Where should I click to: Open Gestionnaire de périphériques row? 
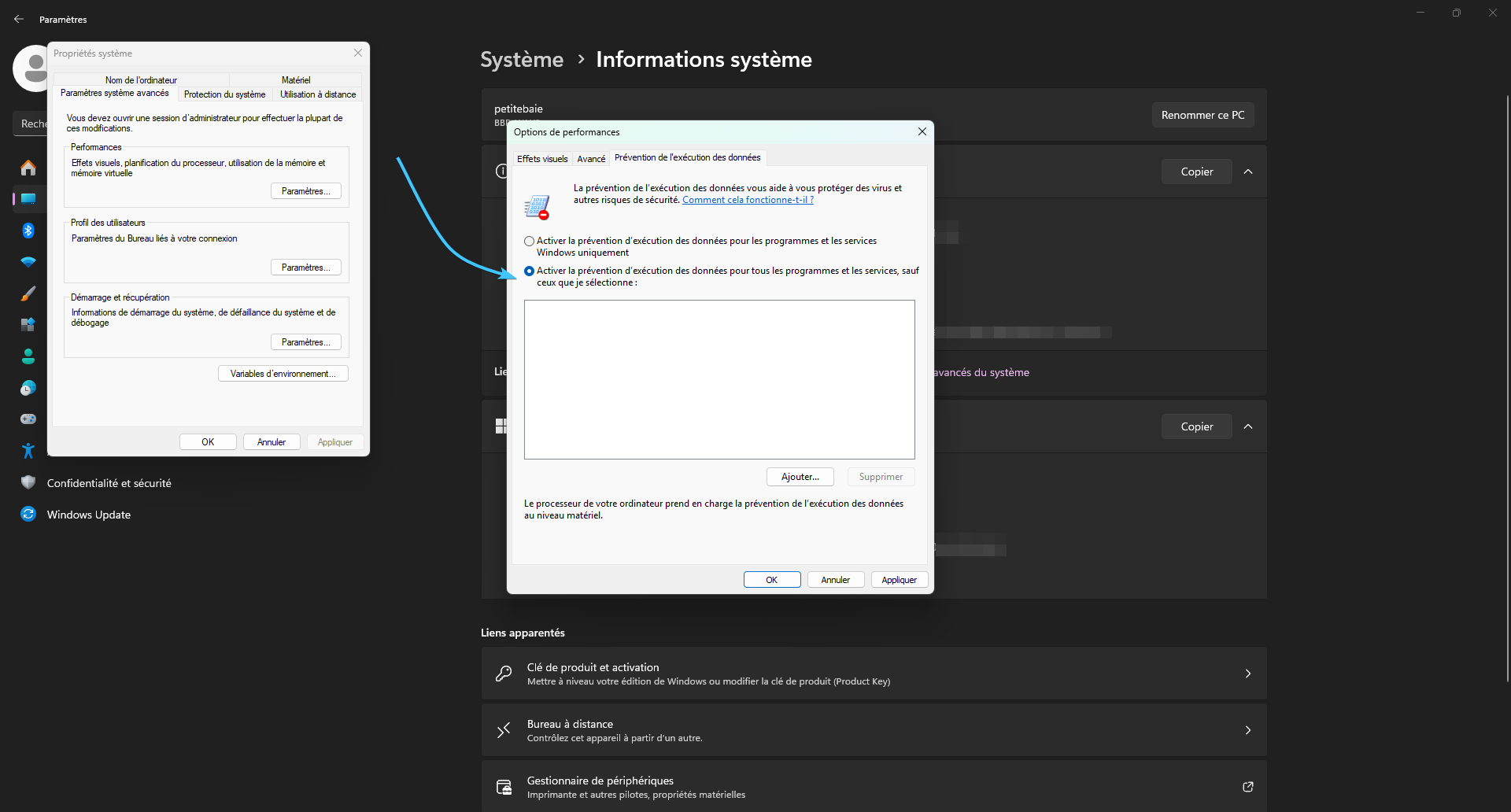[874, 787]
